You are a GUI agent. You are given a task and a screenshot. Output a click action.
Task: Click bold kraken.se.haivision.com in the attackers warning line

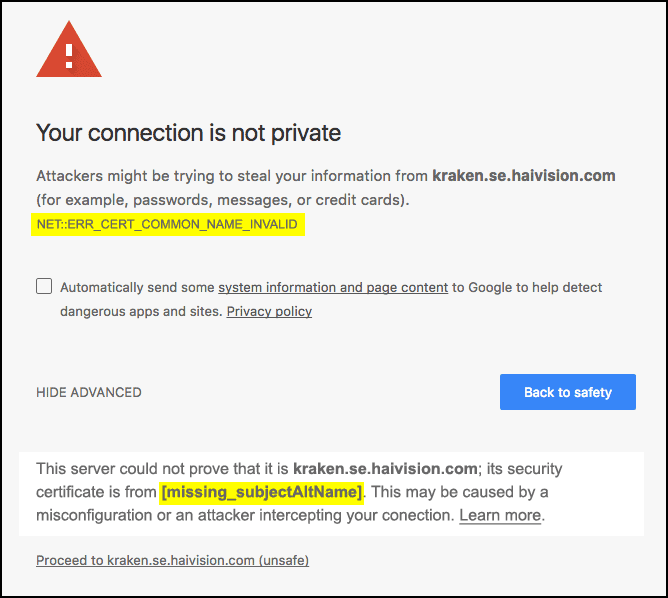[523, 176]
